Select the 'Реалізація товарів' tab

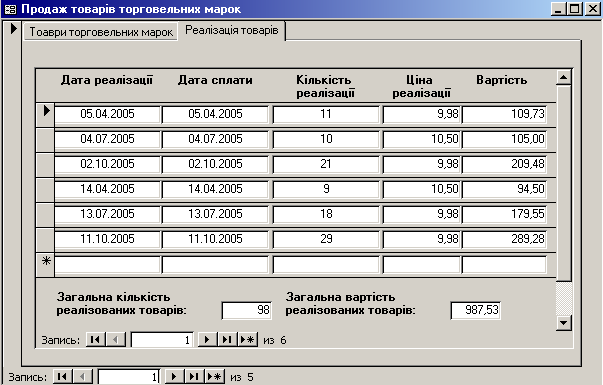coord(232,30)
